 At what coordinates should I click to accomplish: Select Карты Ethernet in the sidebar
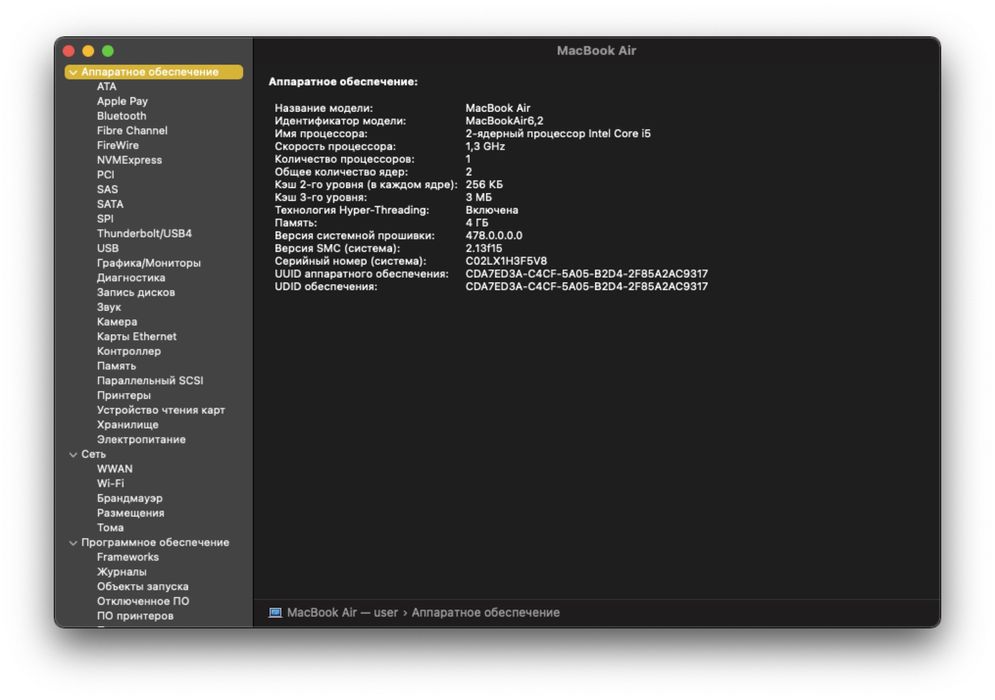136,336
